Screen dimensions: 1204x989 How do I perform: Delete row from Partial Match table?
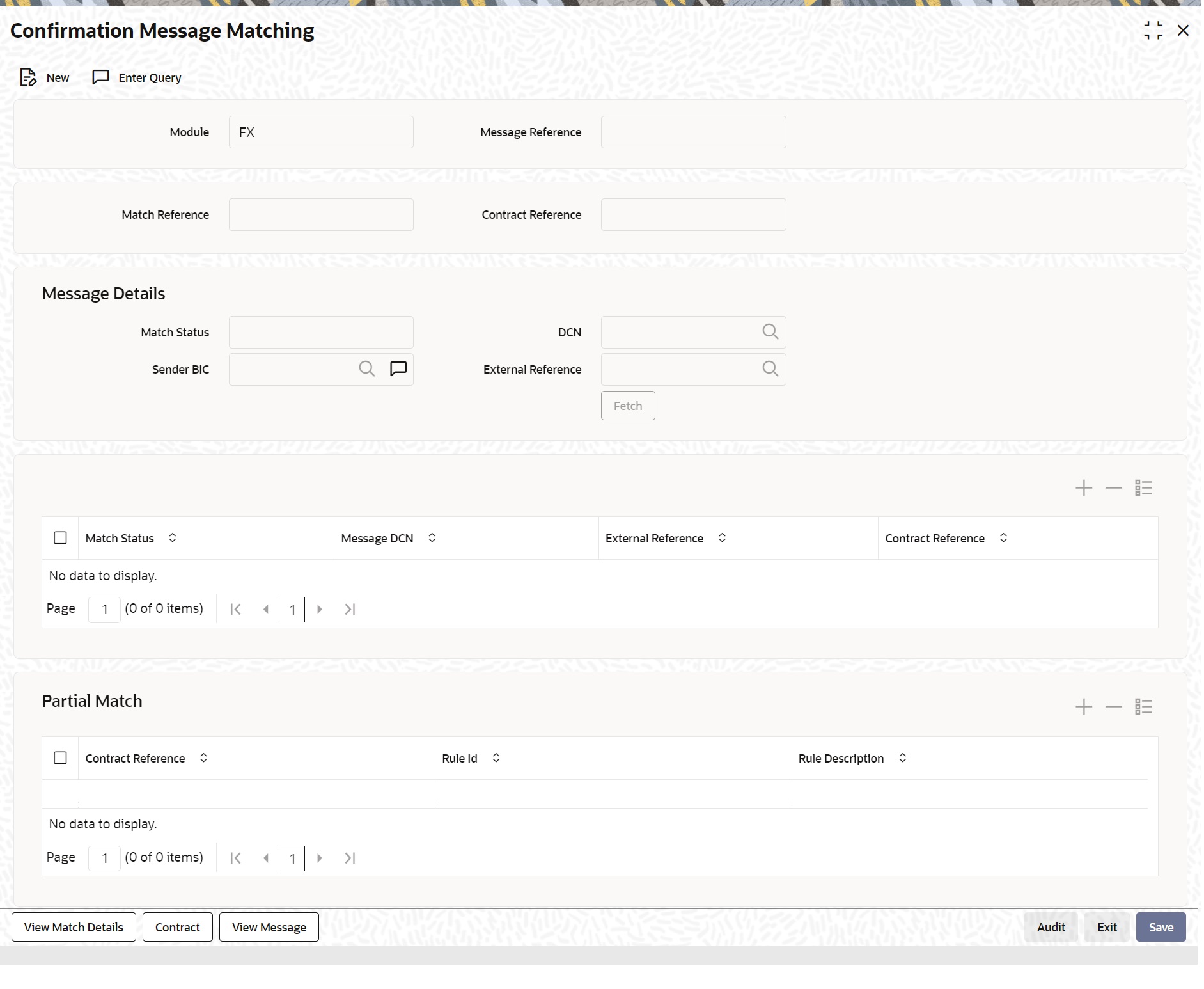[1114, 707]
